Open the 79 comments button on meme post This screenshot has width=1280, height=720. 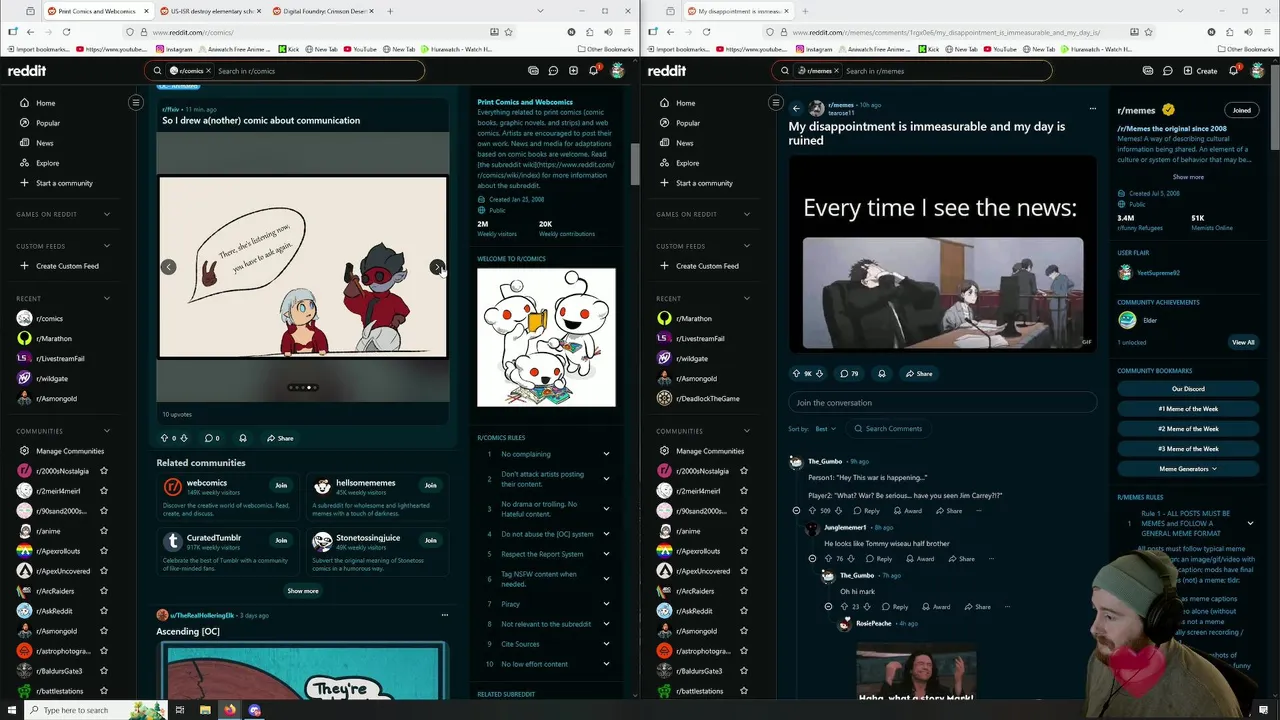[x=850, y=374]
